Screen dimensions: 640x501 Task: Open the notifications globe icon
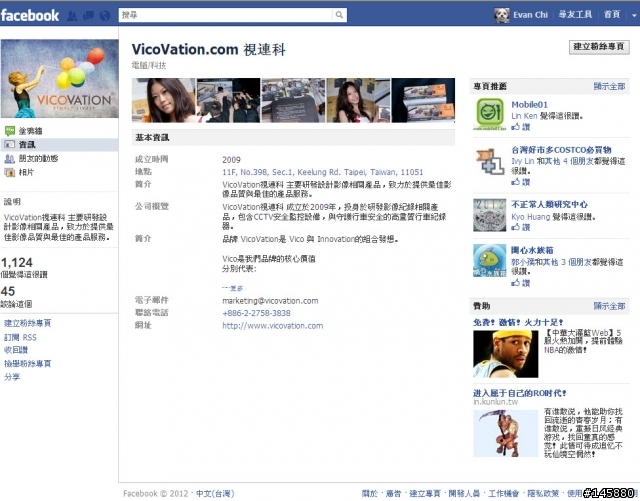click(105, 16)
